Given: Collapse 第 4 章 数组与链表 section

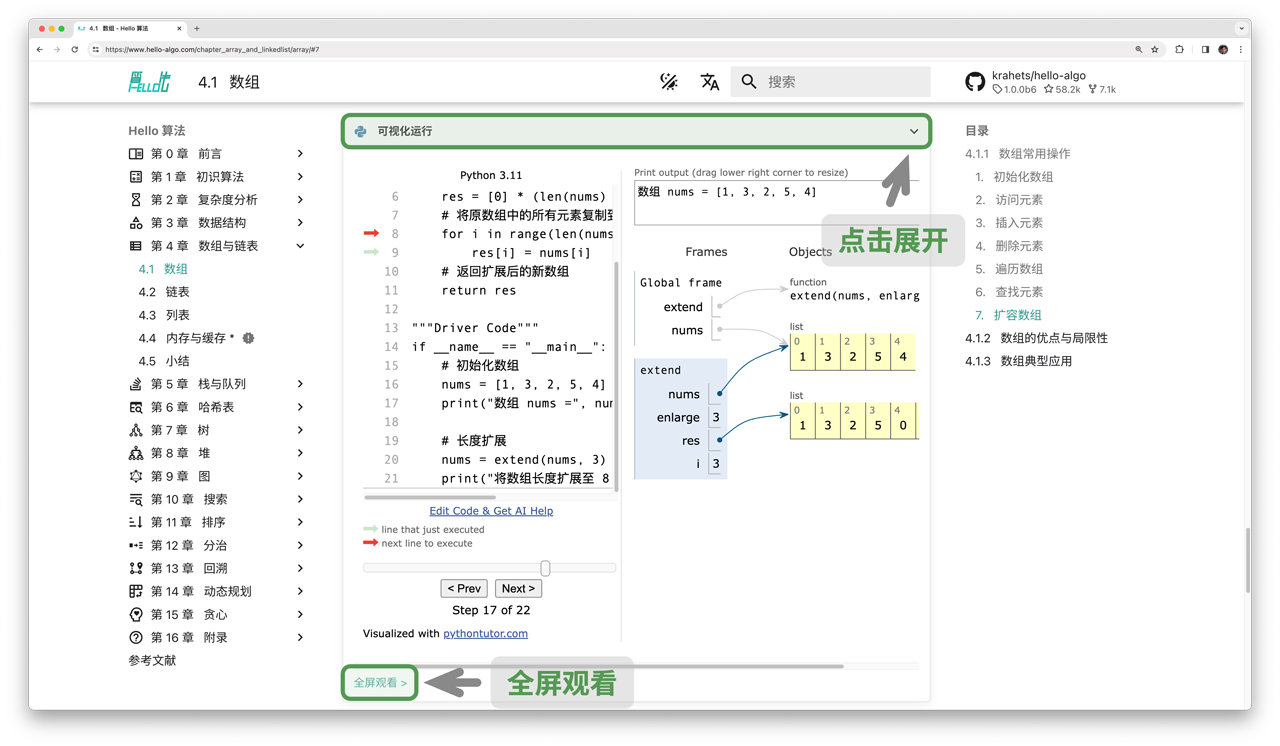Looking at the screenshot, I should pyautogui.click(x=300, y=246).
